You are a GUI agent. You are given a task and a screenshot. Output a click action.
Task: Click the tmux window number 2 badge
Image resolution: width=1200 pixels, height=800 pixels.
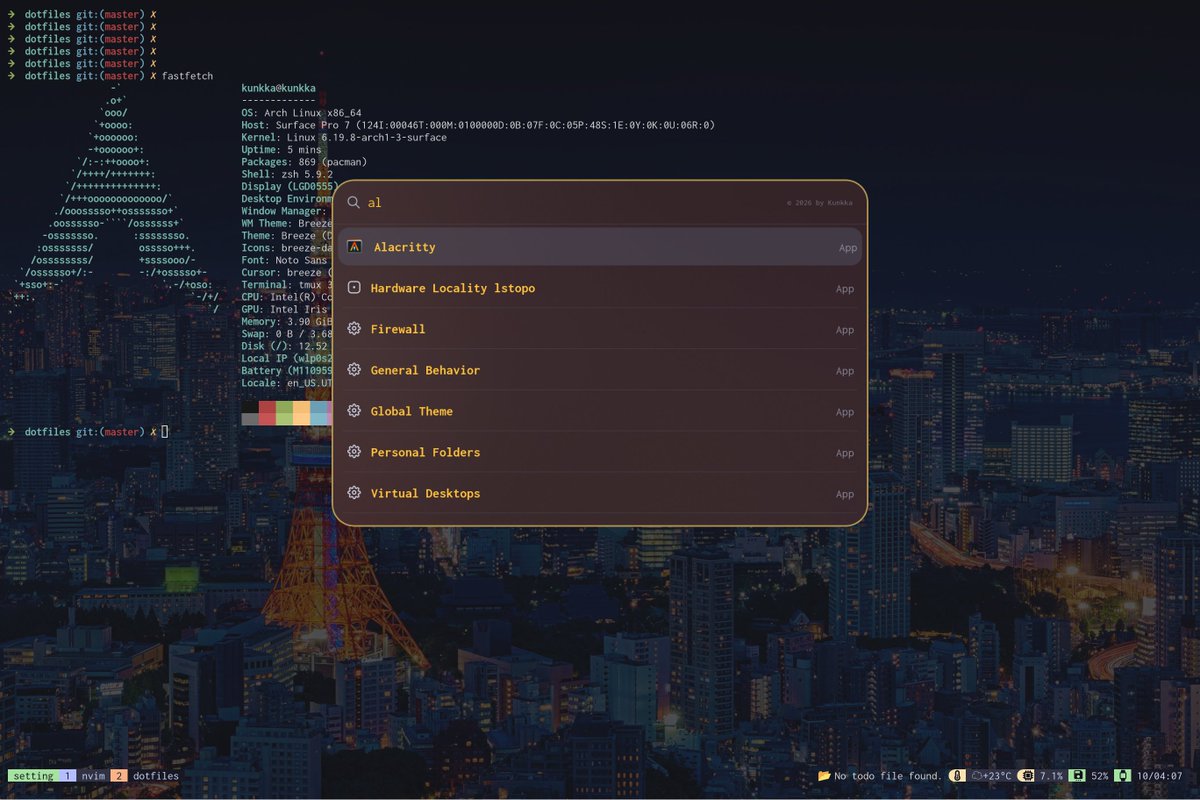[x=118, y=776]
